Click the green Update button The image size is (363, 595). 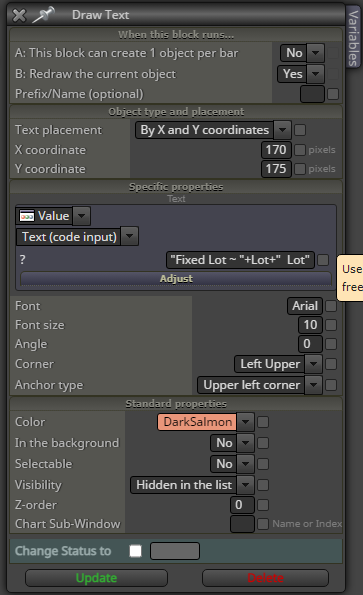[x=96, y=578]
